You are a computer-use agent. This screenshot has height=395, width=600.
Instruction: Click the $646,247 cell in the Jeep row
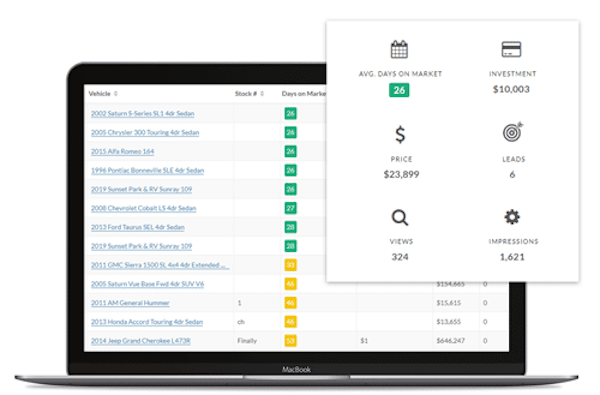coord(450,341)
